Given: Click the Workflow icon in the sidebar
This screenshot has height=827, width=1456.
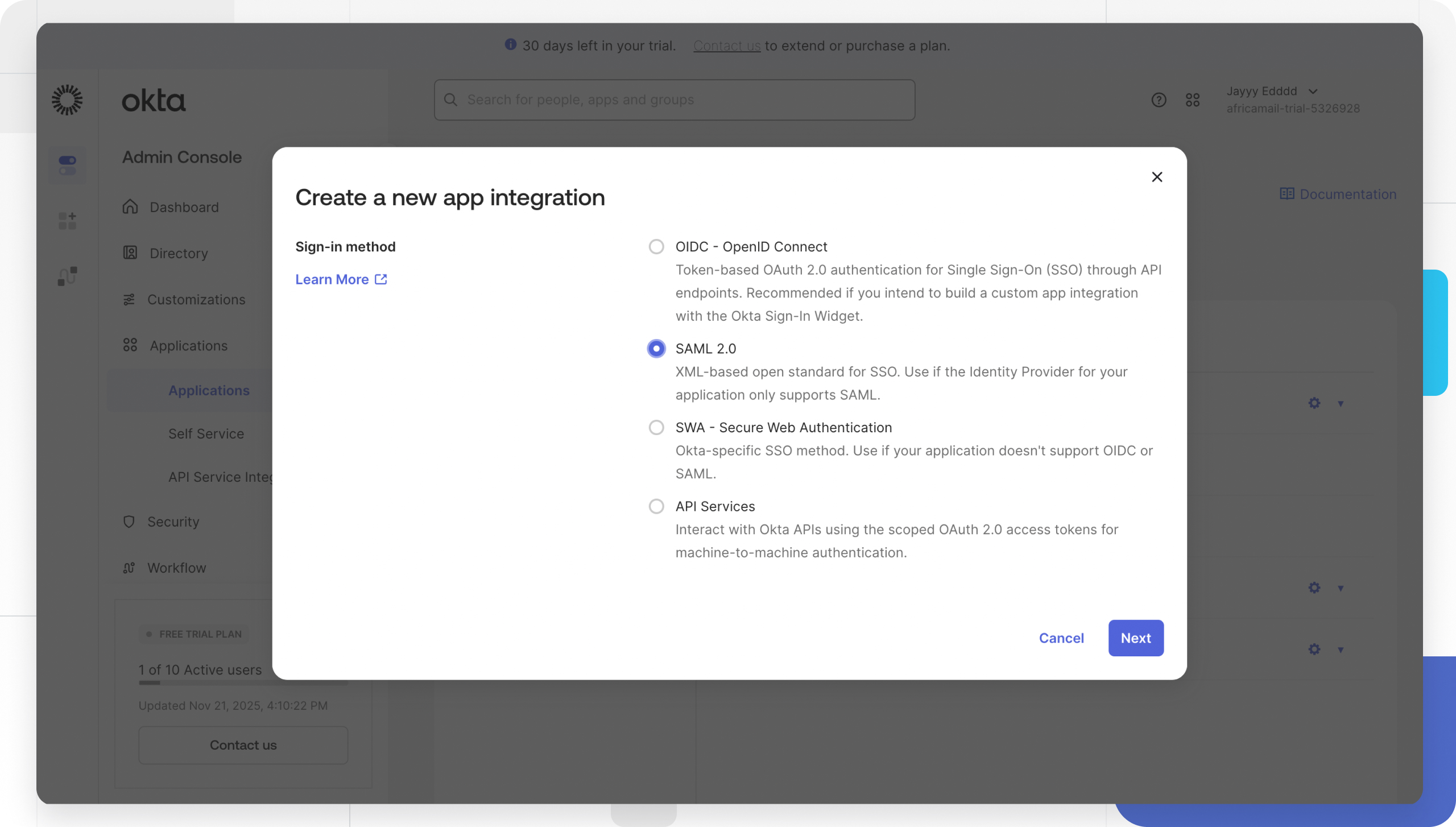Looking at the screenshot, I should (x=129, y=568).
